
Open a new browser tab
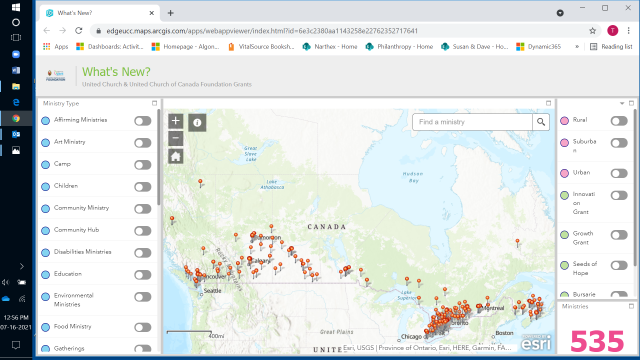[x=171, y=13]
